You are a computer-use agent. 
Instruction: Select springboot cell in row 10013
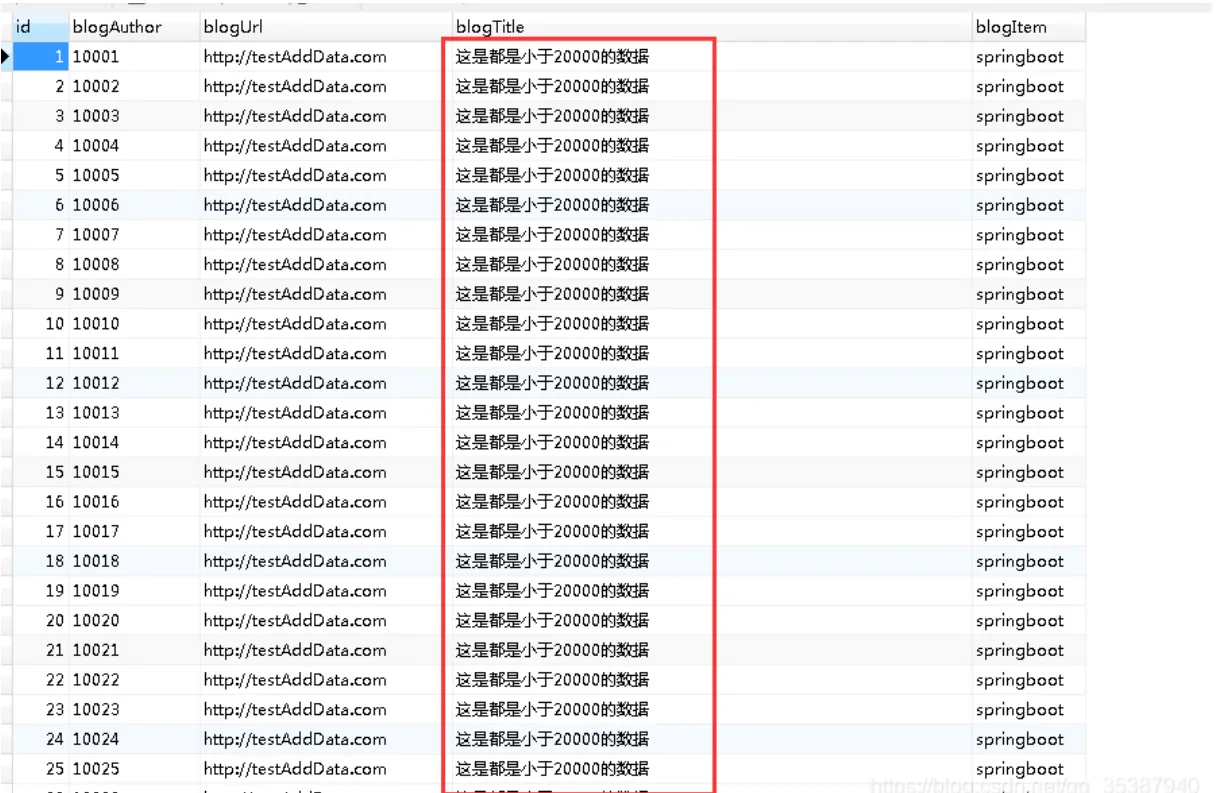[x=1028, y=413]
